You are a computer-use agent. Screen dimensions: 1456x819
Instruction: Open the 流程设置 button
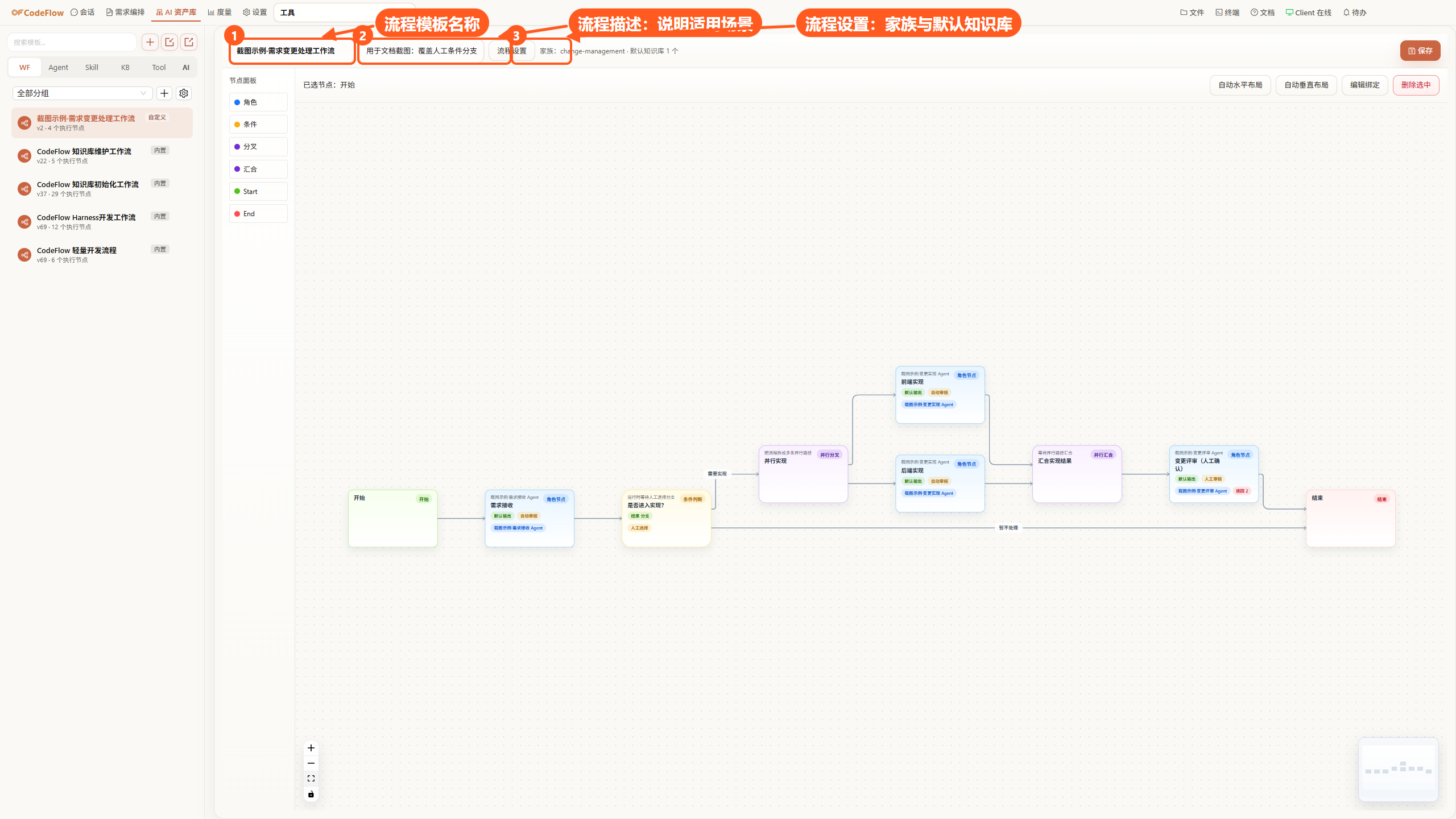512,51
